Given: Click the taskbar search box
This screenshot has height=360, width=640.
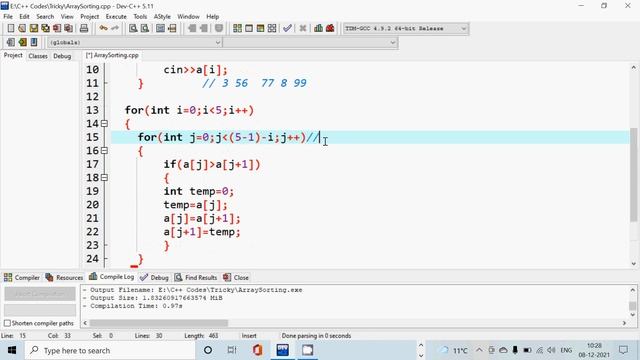Looking at the screenshot, I should click(110, 350).
